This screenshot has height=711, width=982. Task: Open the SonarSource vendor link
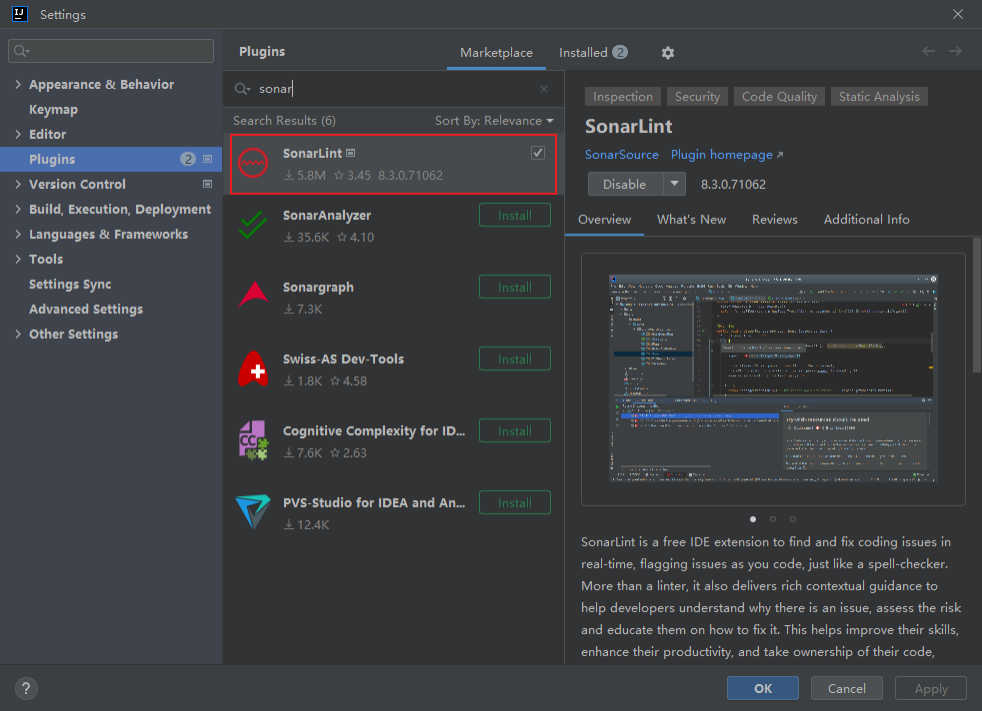tap(621, 155)
